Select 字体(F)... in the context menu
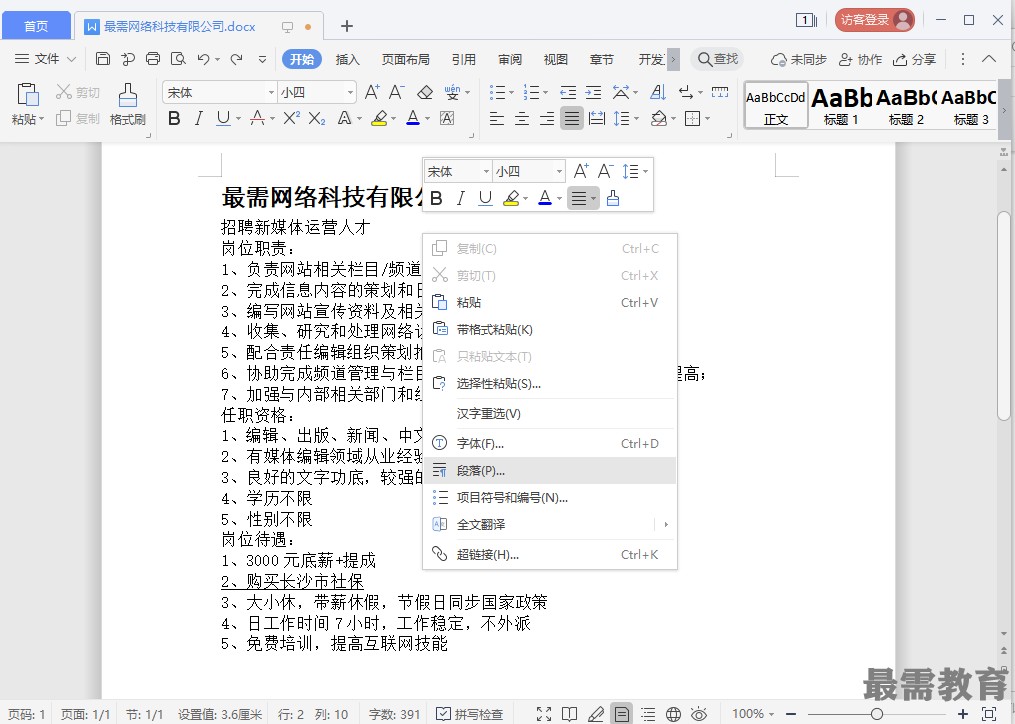The height and width of the screenshot is (724, 1015). click(550, 444)
